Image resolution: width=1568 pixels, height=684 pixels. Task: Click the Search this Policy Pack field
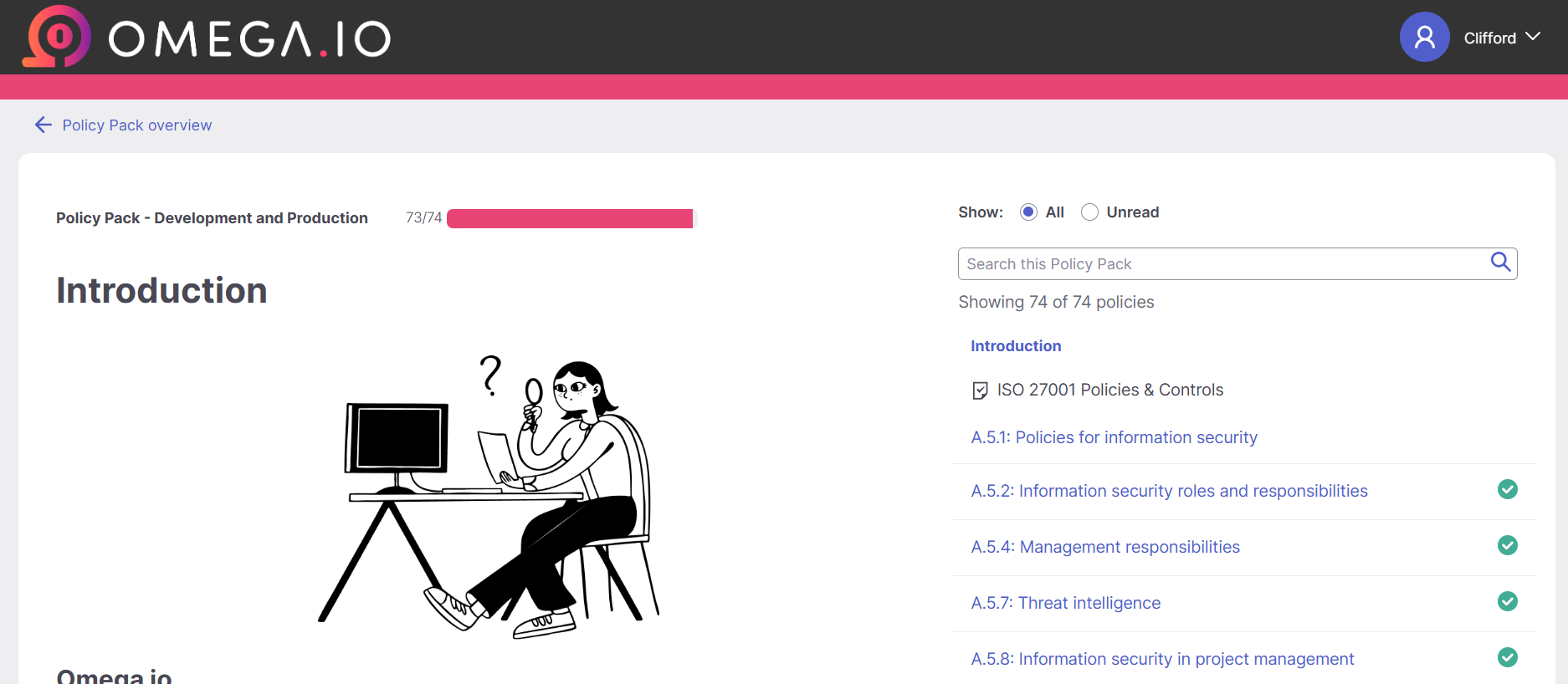coord(1237,263)
